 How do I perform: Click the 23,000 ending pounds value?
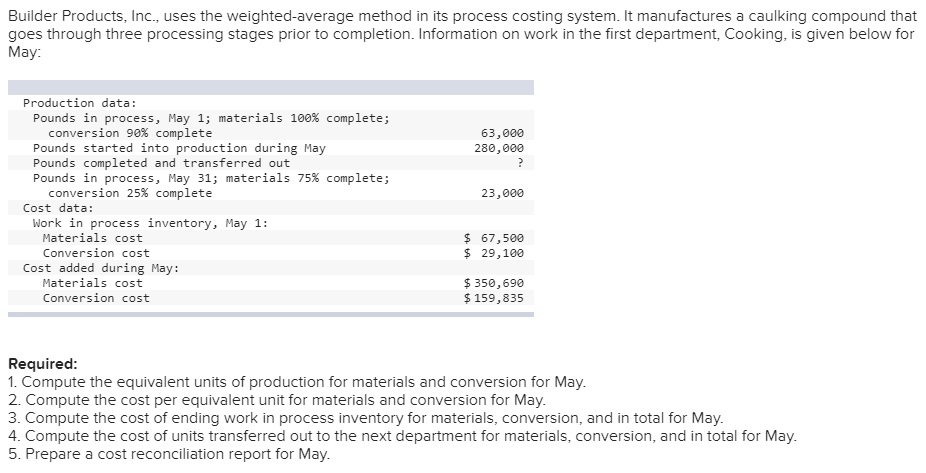coord(503,193)
